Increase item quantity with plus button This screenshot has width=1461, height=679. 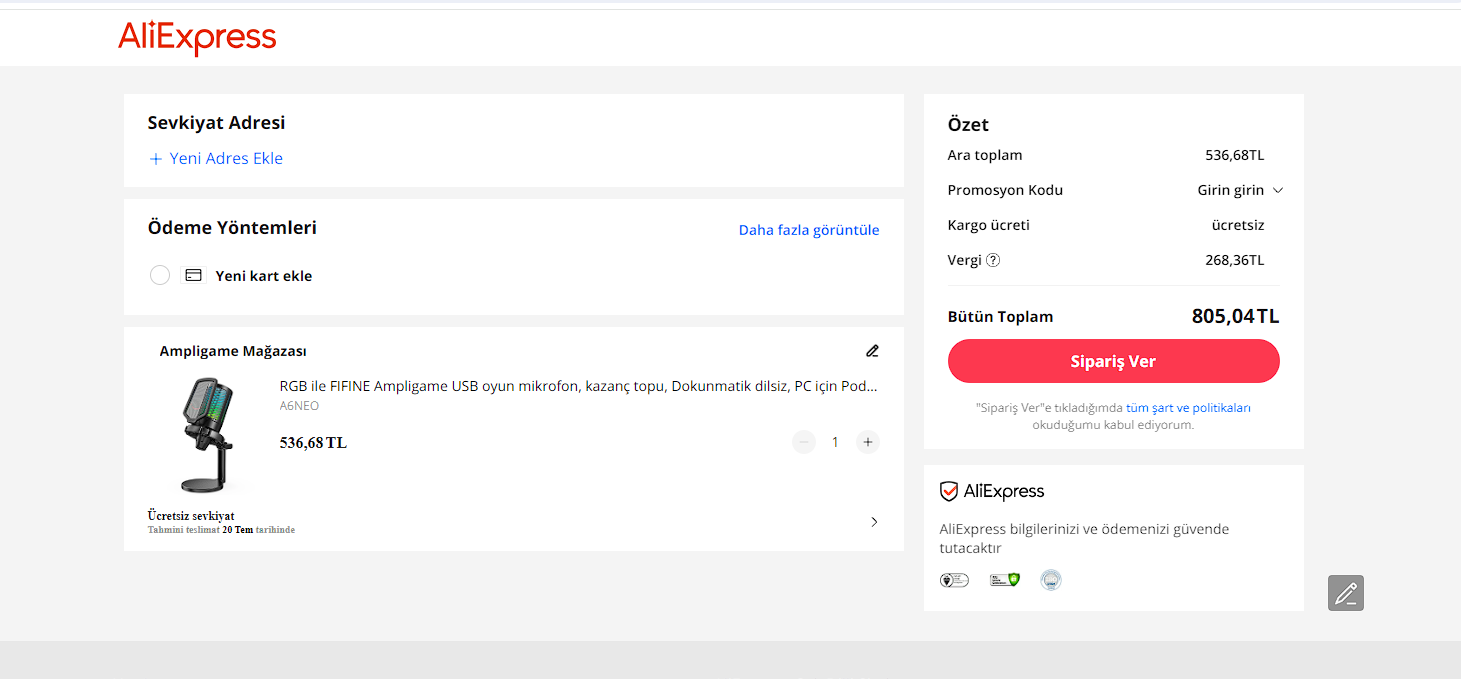tap(868, 442)
